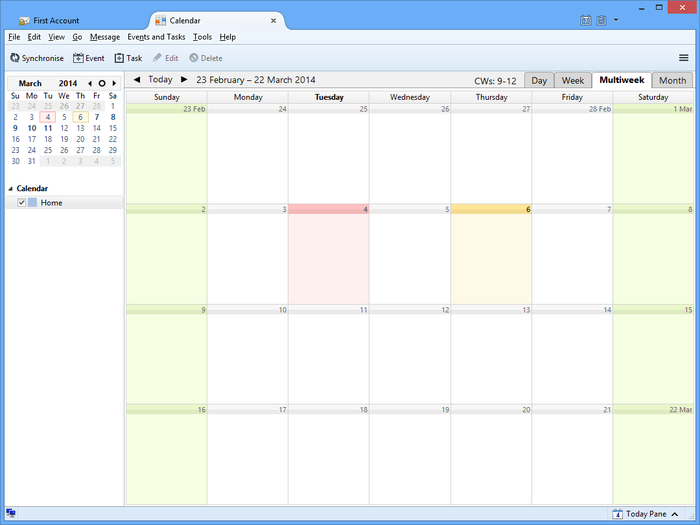
Task: Go to previous period with left arrow
Action: 137,79
